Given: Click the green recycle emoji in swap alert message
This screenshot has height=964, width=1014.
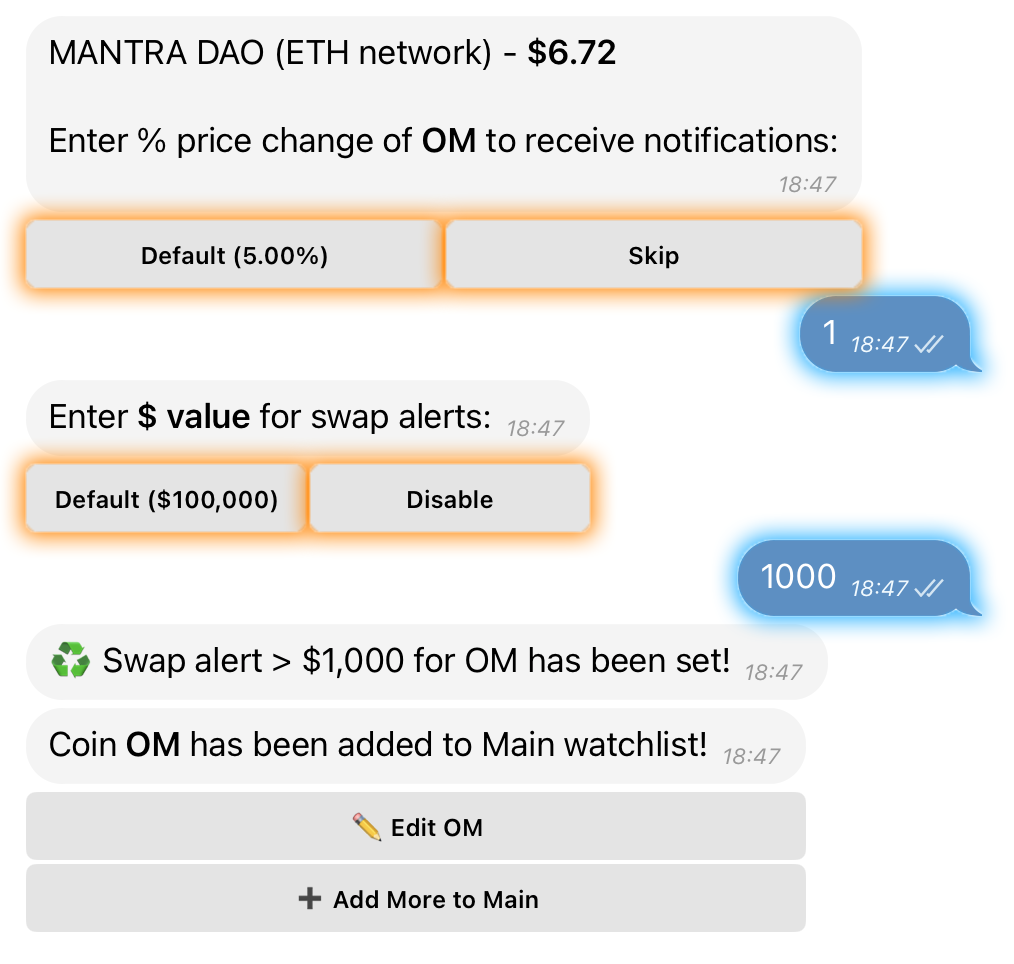Looking at the screenshot, I should click(70, 659).
